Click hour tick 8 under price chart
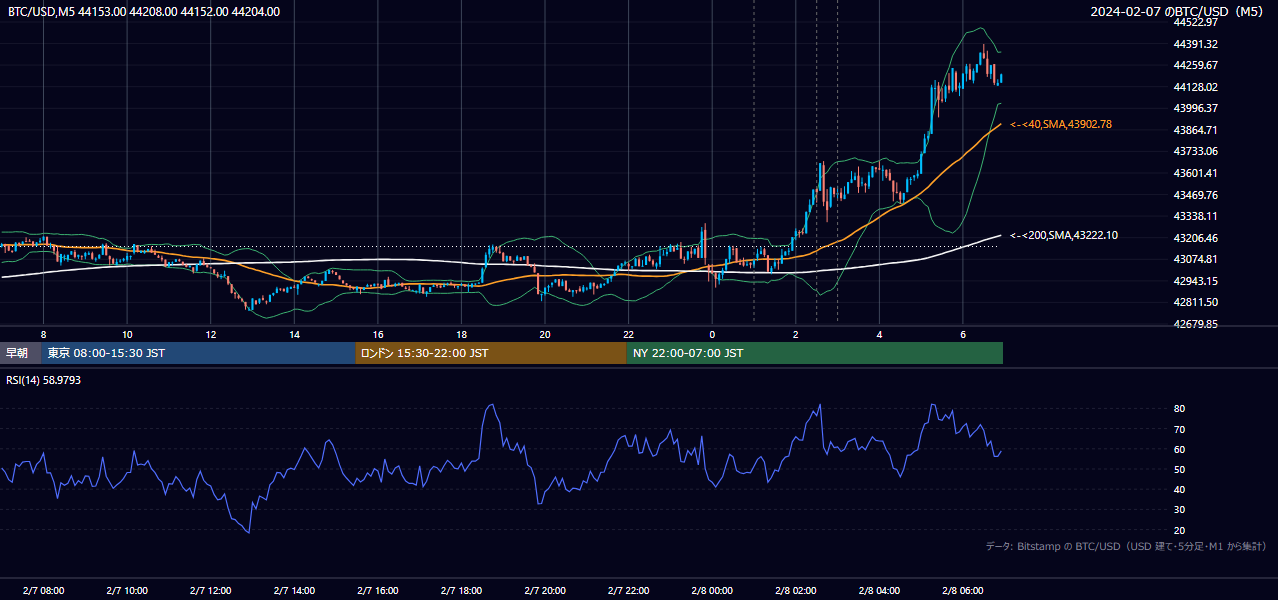1278x600 pixels. click(x=43, y=334)
